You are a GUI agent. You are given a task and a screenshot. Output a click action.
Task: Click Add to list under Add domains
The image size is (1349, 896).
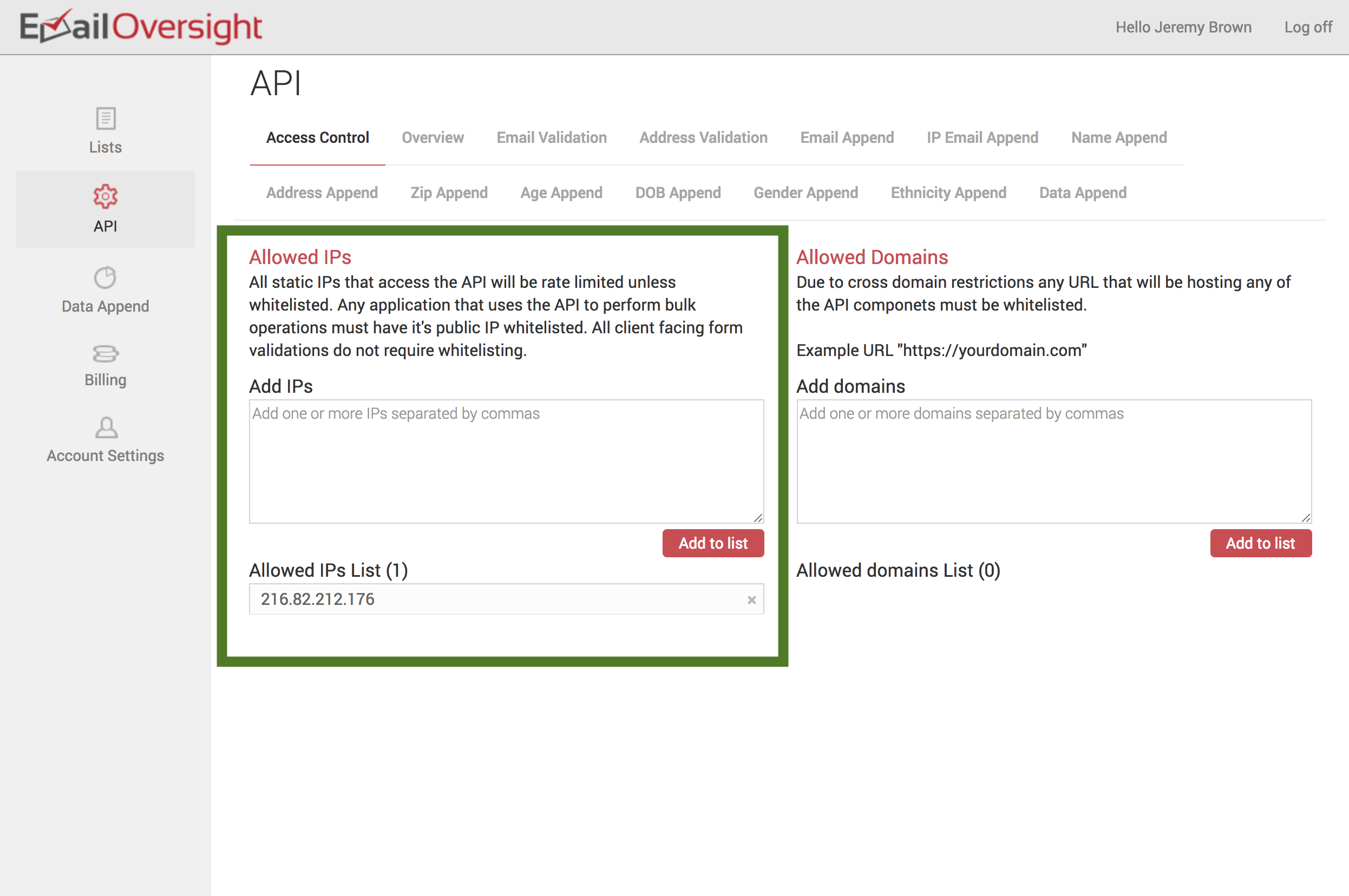pyautogui.click(x=1260, y=543)
